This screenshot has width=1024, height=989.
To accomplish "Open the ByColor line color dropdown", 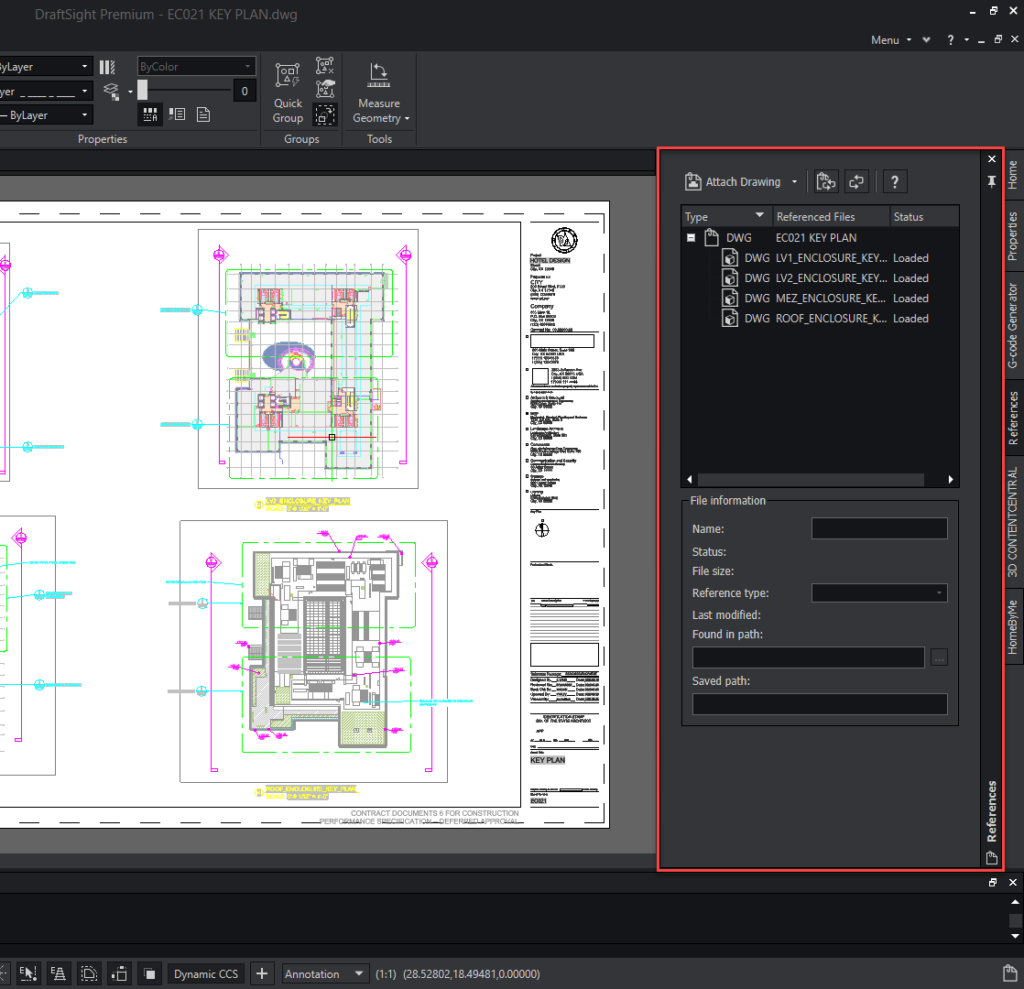I will (196, 66).
